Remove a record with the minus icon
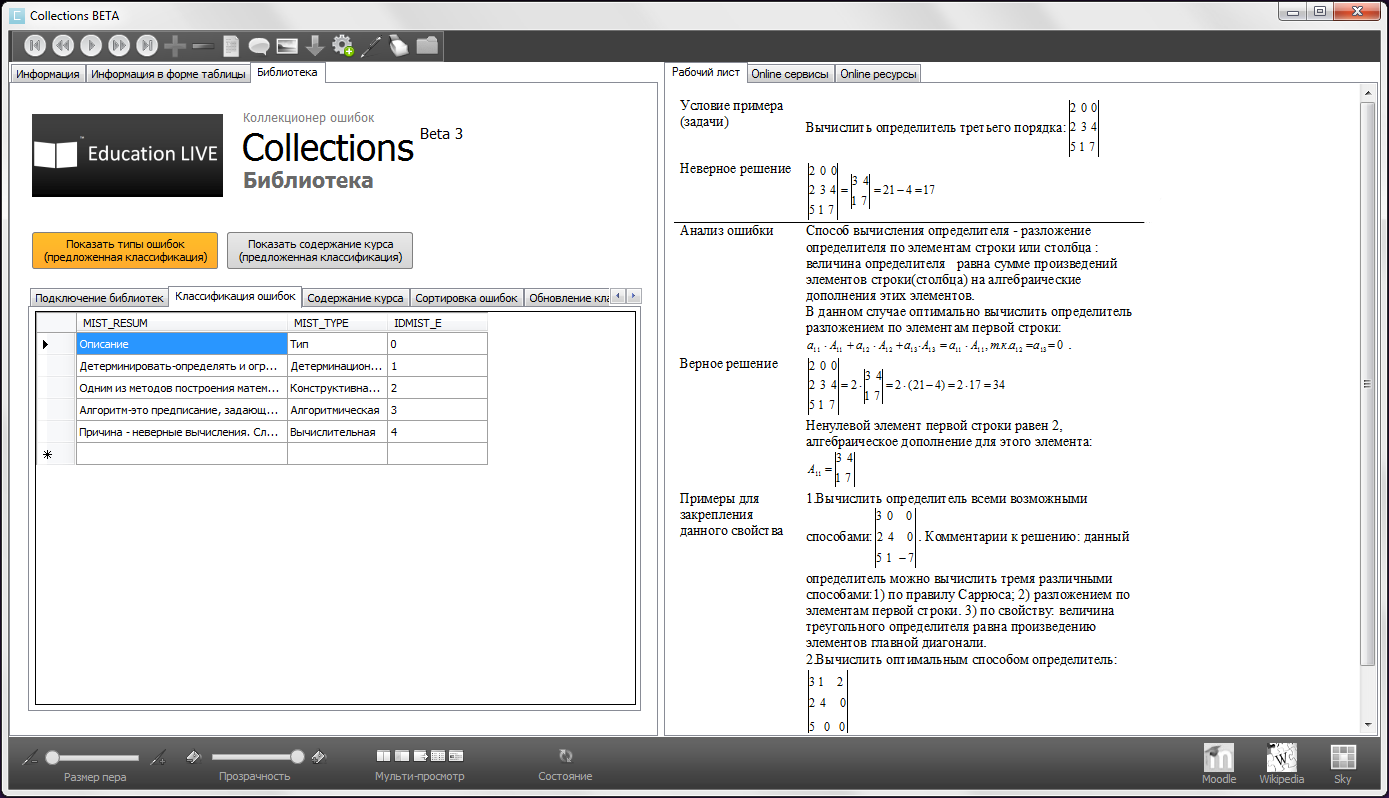The height and width of the screenshot is (798, 1389). tap(203, 46)
